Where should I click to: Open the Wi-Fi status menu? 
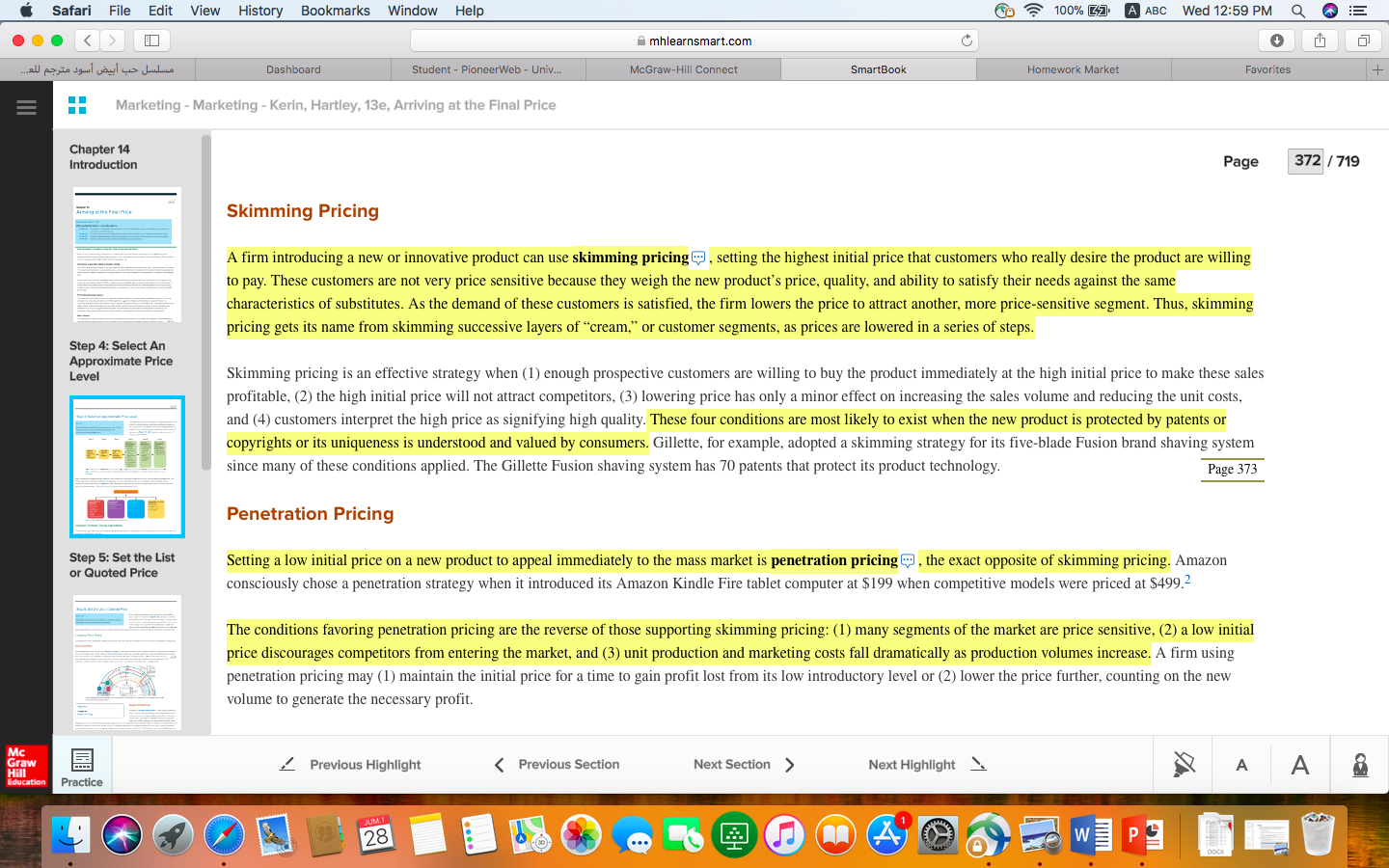(1033, 11)
